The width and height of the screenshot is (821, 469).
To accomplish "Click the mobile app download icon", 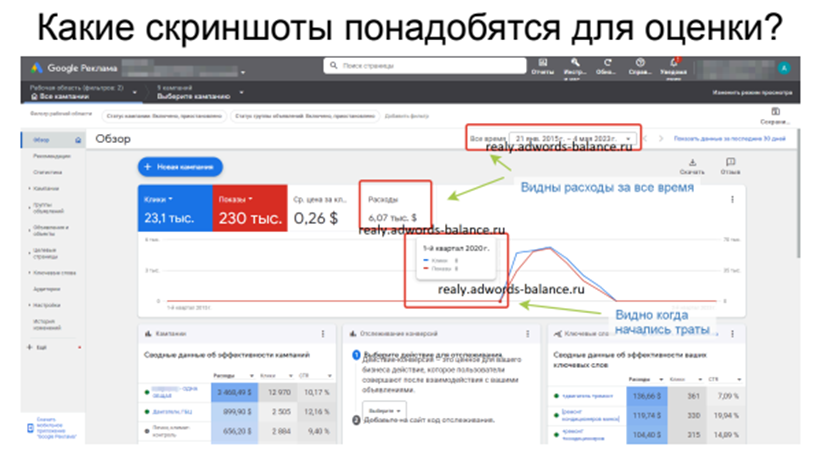I will coord(30,428).
